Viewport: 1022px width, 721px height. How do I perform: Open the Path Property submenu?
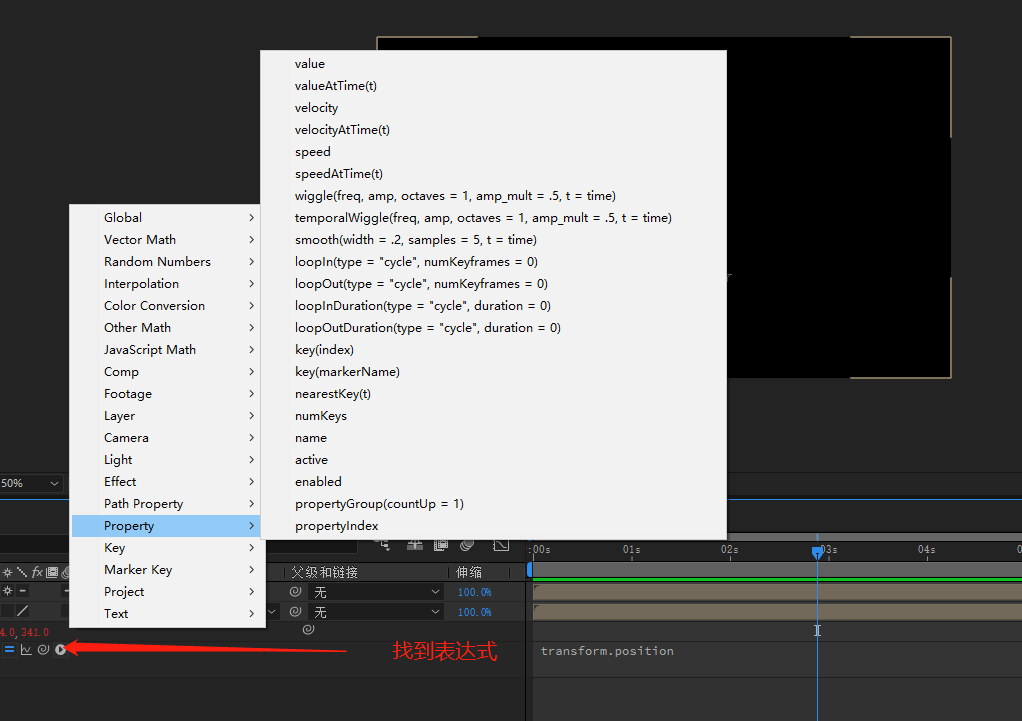click(x=168, y=504)
